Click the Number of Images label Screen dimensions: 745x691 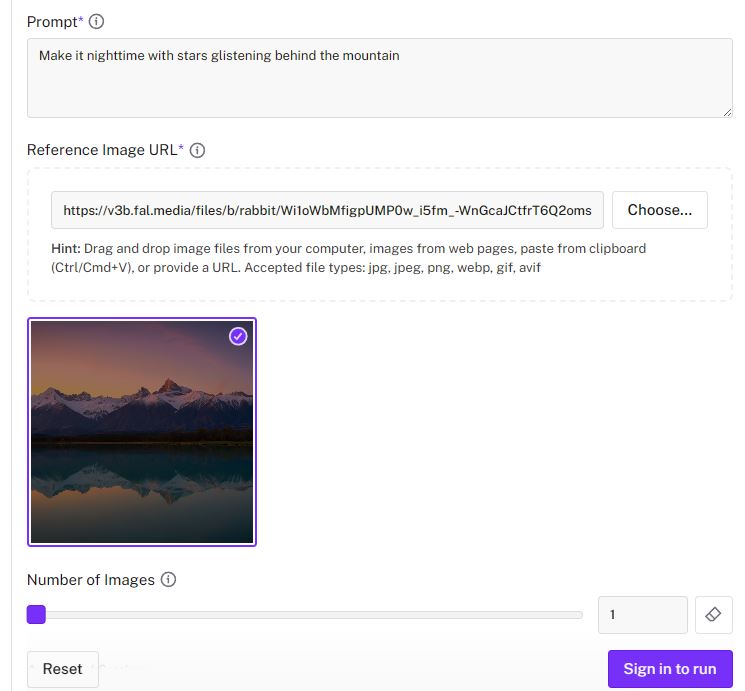[x=90, y=580]
